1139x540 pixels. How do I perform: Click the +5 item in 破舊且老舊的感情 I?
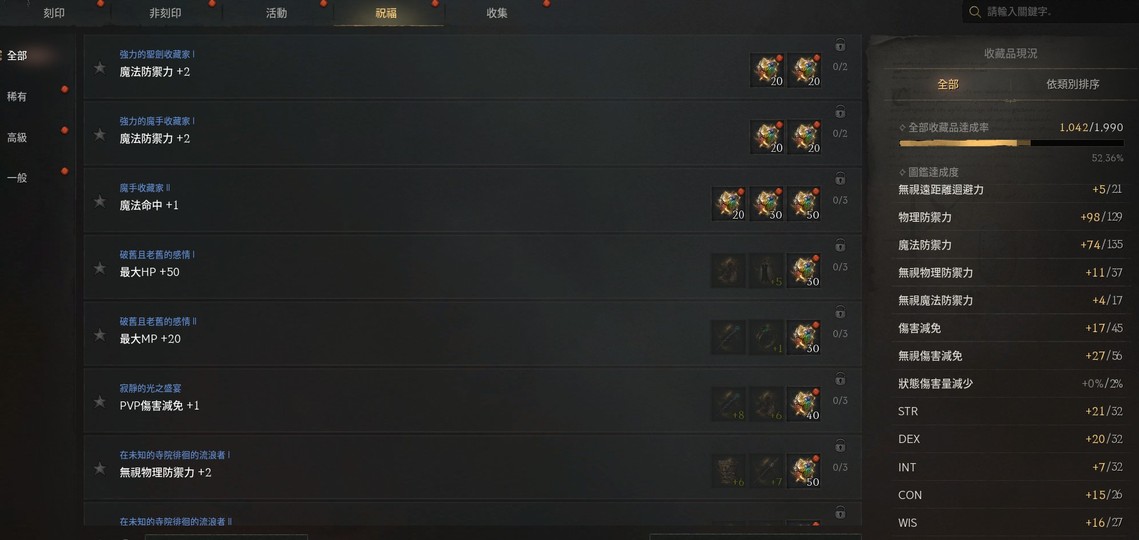tap(766, 270)
